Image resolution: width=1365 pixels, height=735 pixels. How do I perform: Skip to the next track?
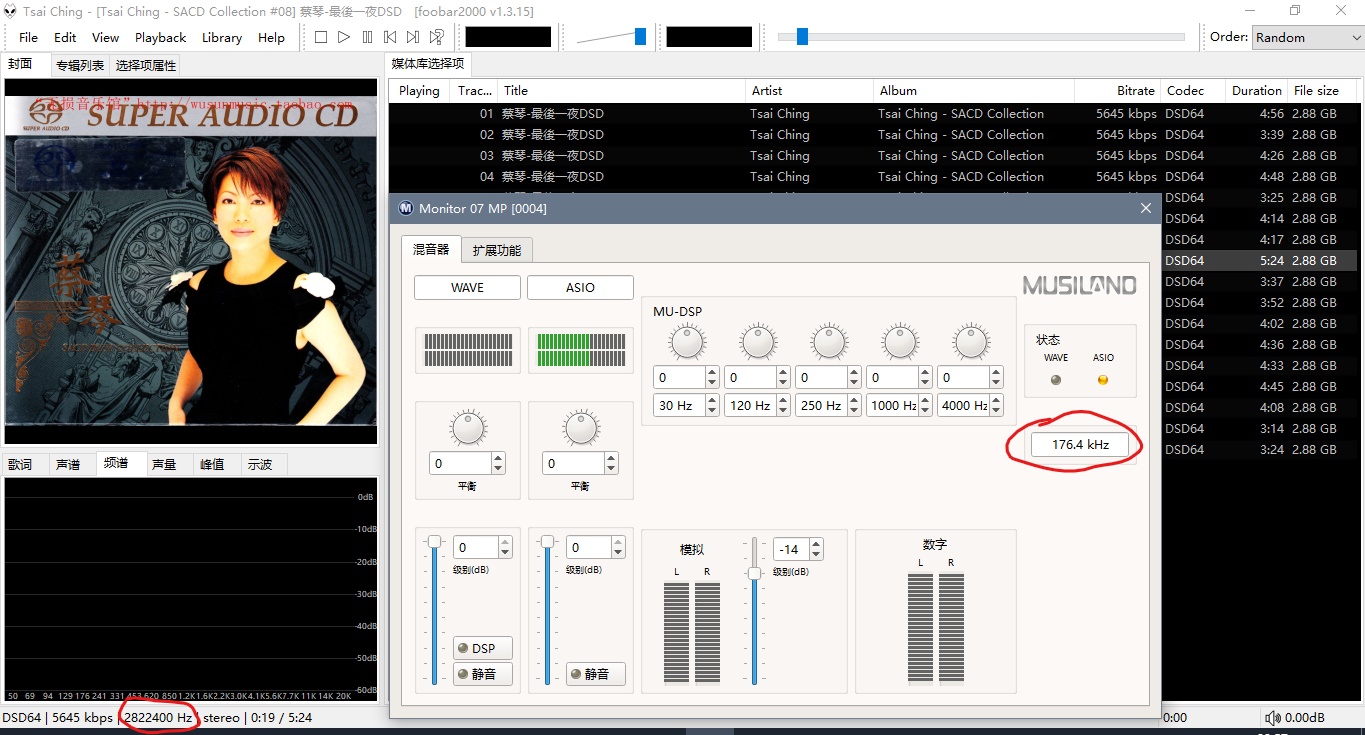pyautogui.click(x=413, y=37)
